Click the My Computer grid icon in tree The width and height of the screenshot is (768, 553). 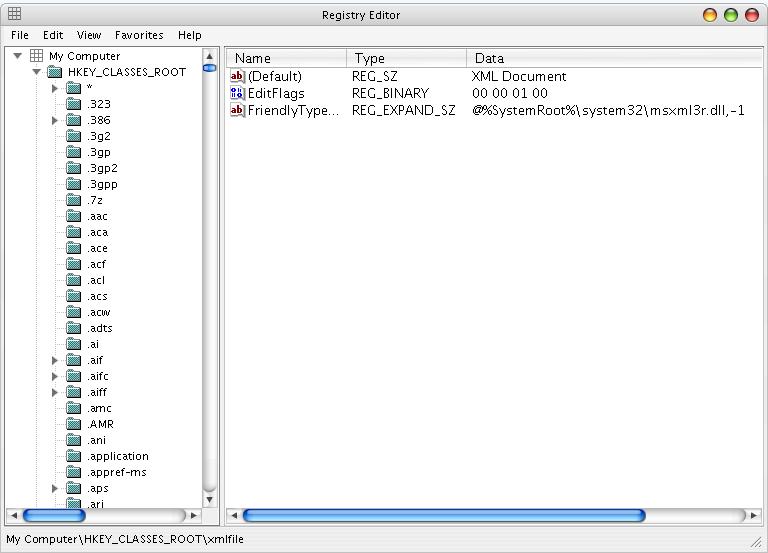(37, 56)
